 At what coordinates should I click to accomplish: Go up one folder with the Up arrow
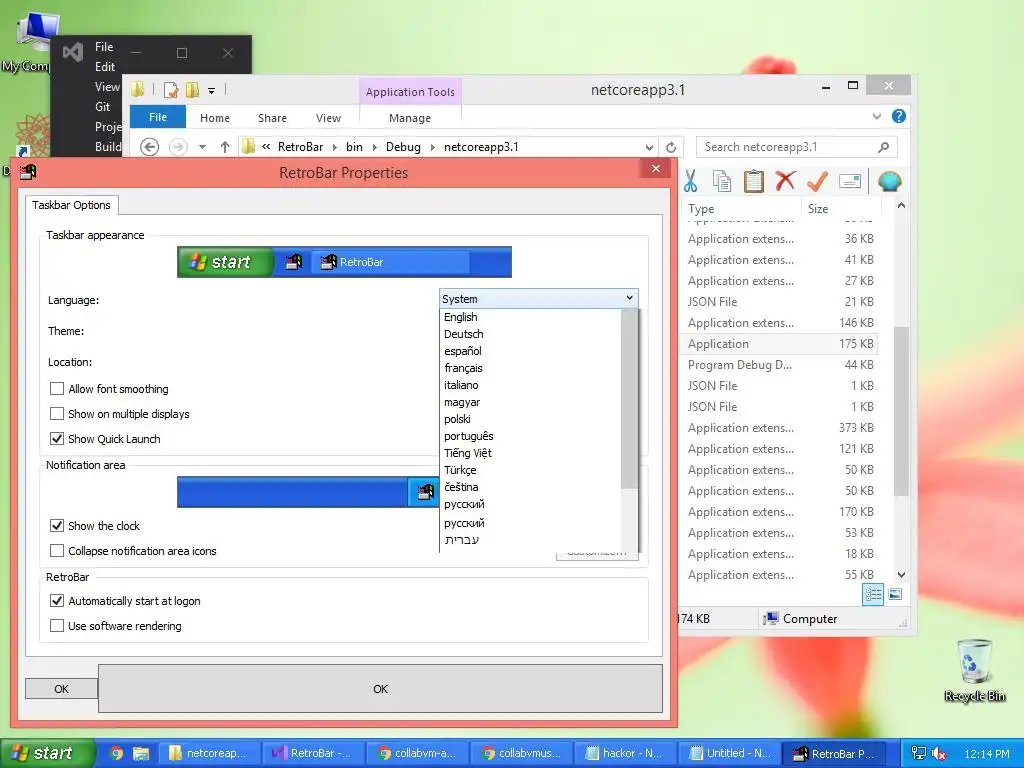[225, 147]
